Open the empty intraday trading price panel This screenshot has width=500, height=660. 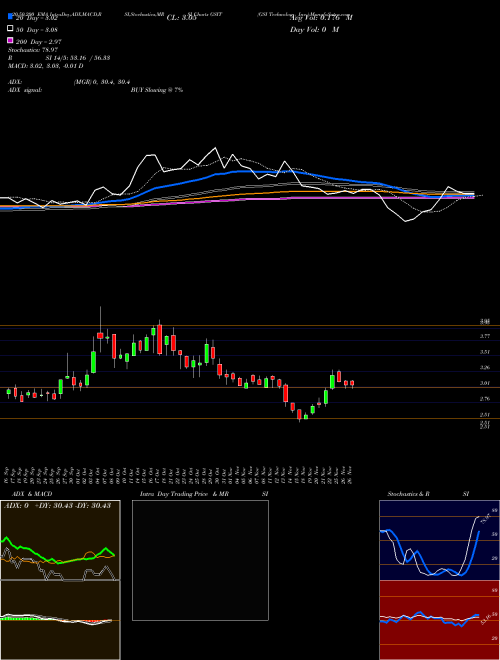pyautogui.click(x=200, y=560)
